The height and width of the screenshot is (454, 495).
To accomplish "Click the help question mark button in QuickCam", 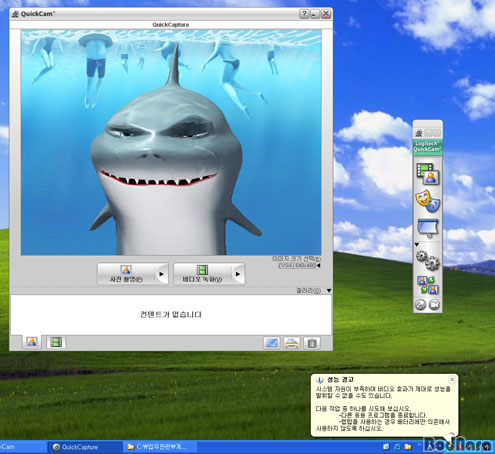I will coord(304,14).
